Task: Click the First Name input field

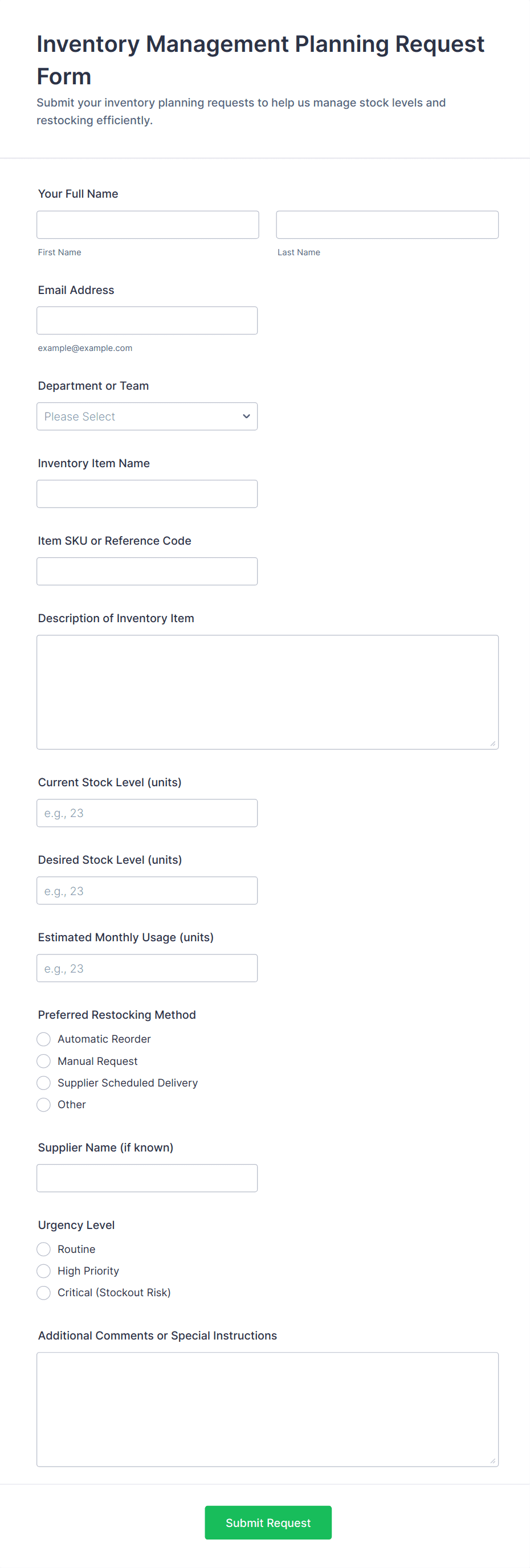Action: click(147, 224)
